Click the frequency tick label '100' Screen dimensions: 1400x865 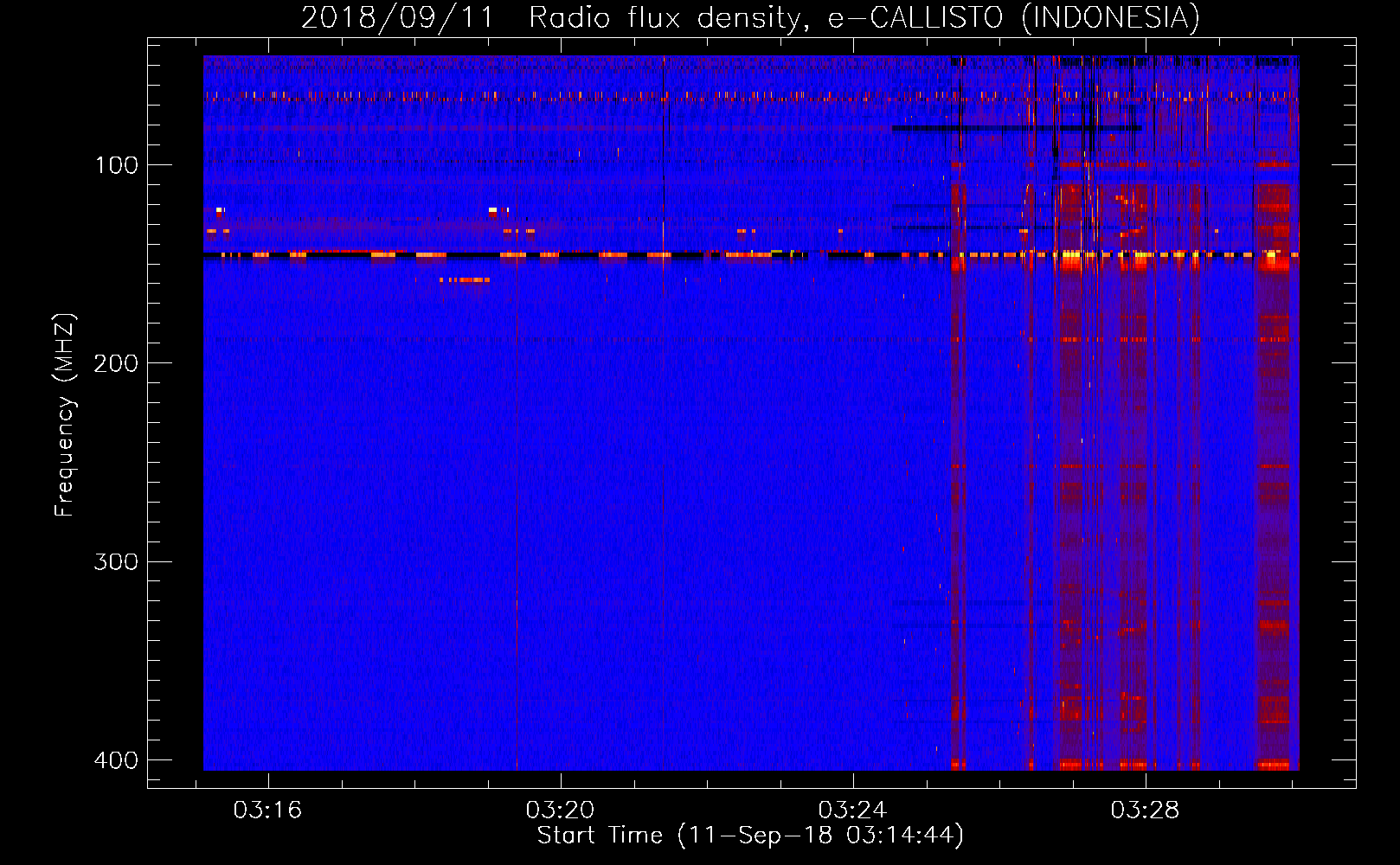[117, 165]
